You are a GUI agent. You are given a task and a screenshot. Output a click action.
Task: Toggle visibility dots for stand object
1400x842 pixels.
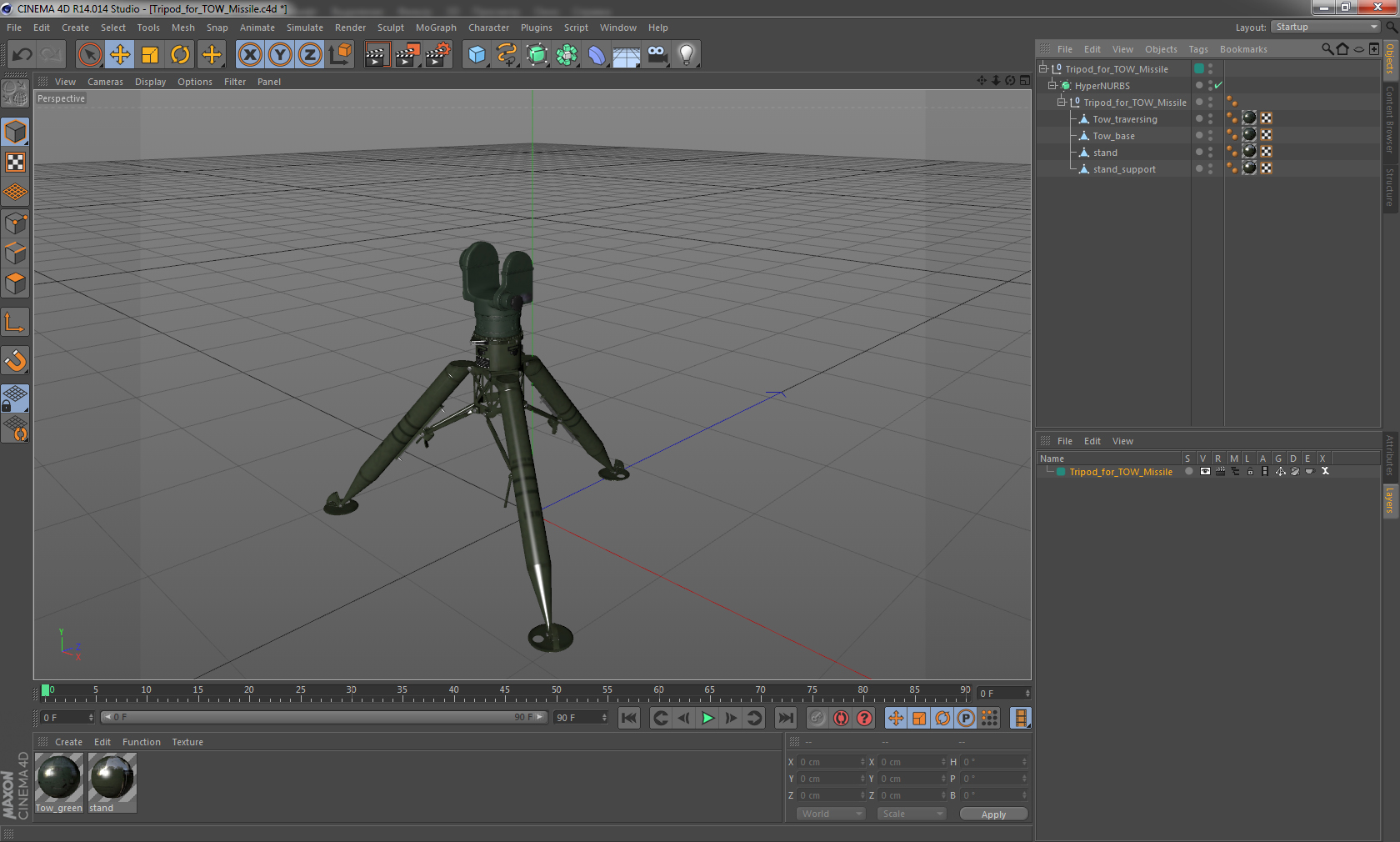click(1211, 153)
